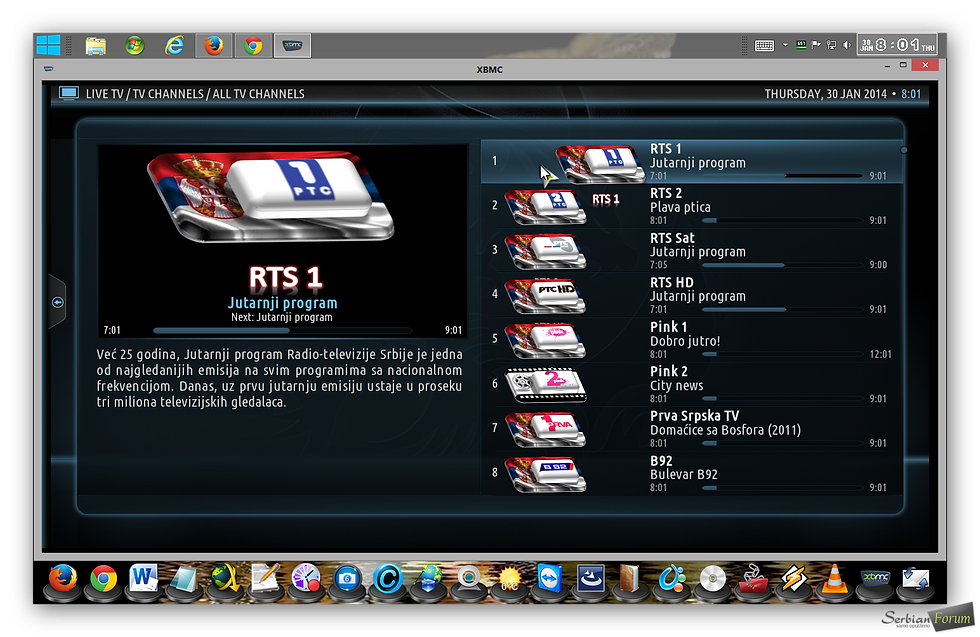Click XBMC window system menu icon
980x637 pixels.
48,69
